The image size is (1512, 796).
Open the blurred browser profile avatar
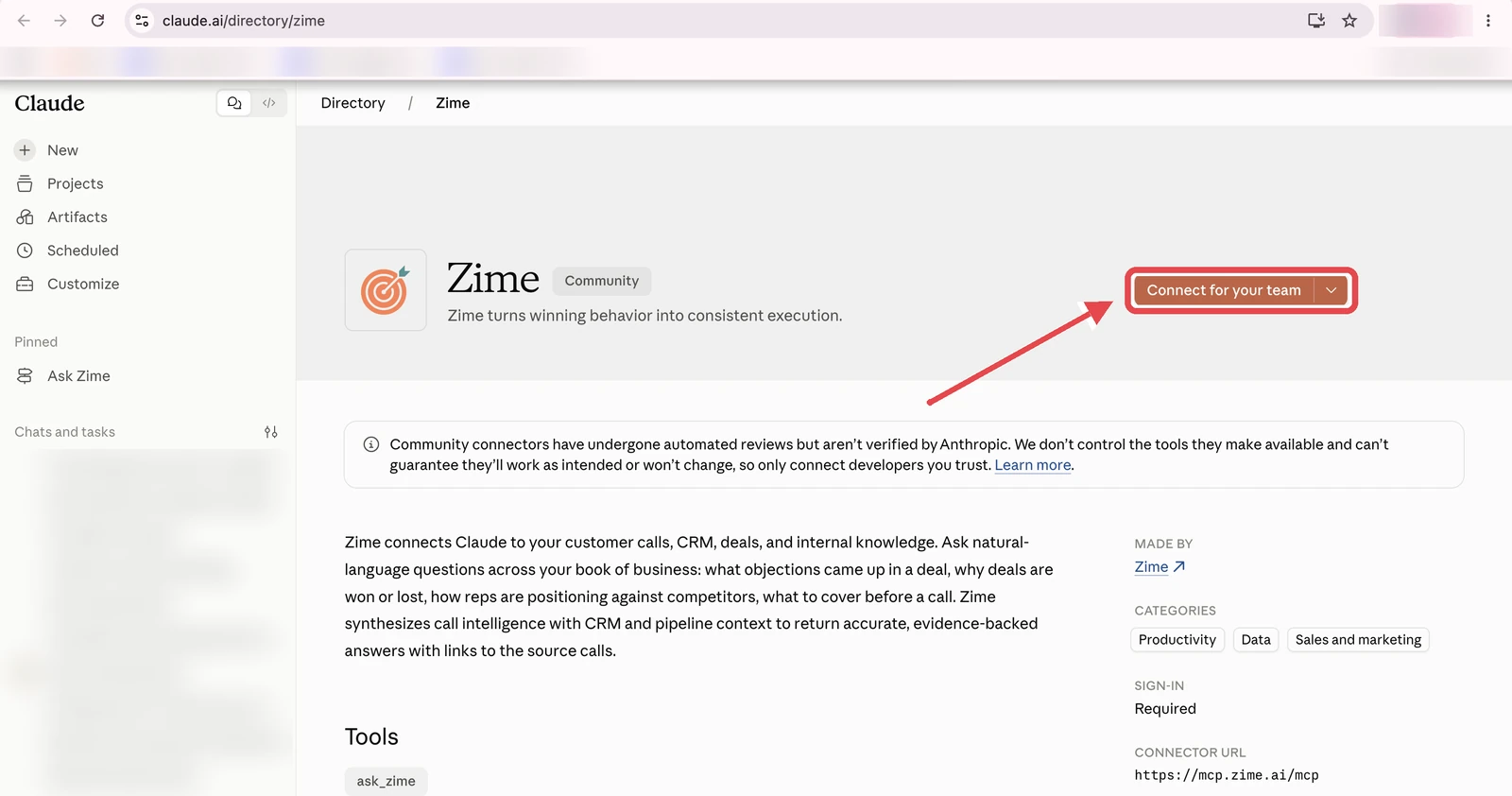[1425, 20]
